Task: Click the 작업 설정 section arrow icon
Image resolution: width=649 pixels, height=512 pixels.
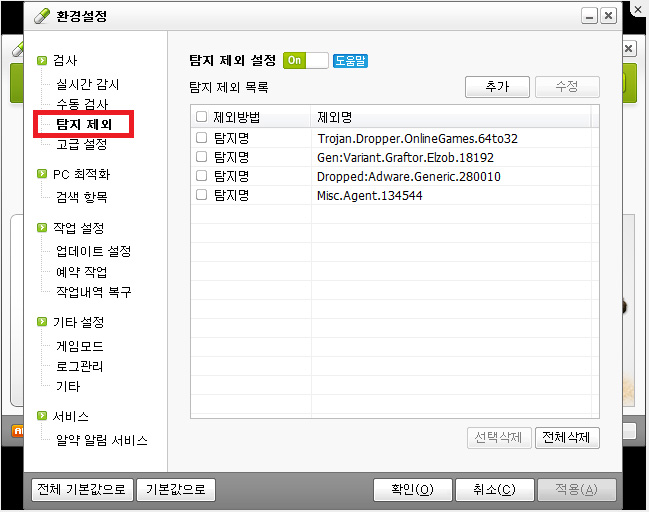Action: 42,228
